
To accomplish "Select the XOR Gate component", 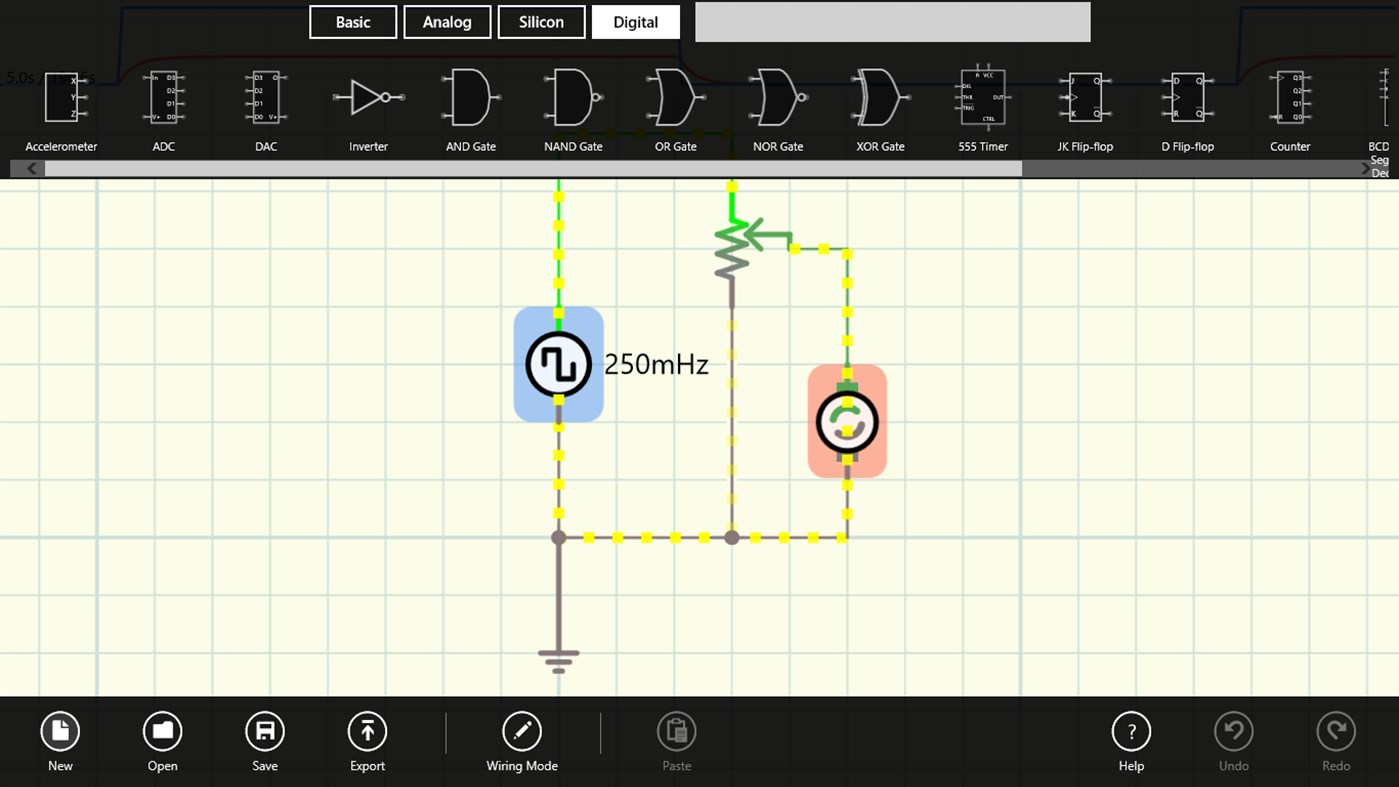I will click(x=880, y=97).
